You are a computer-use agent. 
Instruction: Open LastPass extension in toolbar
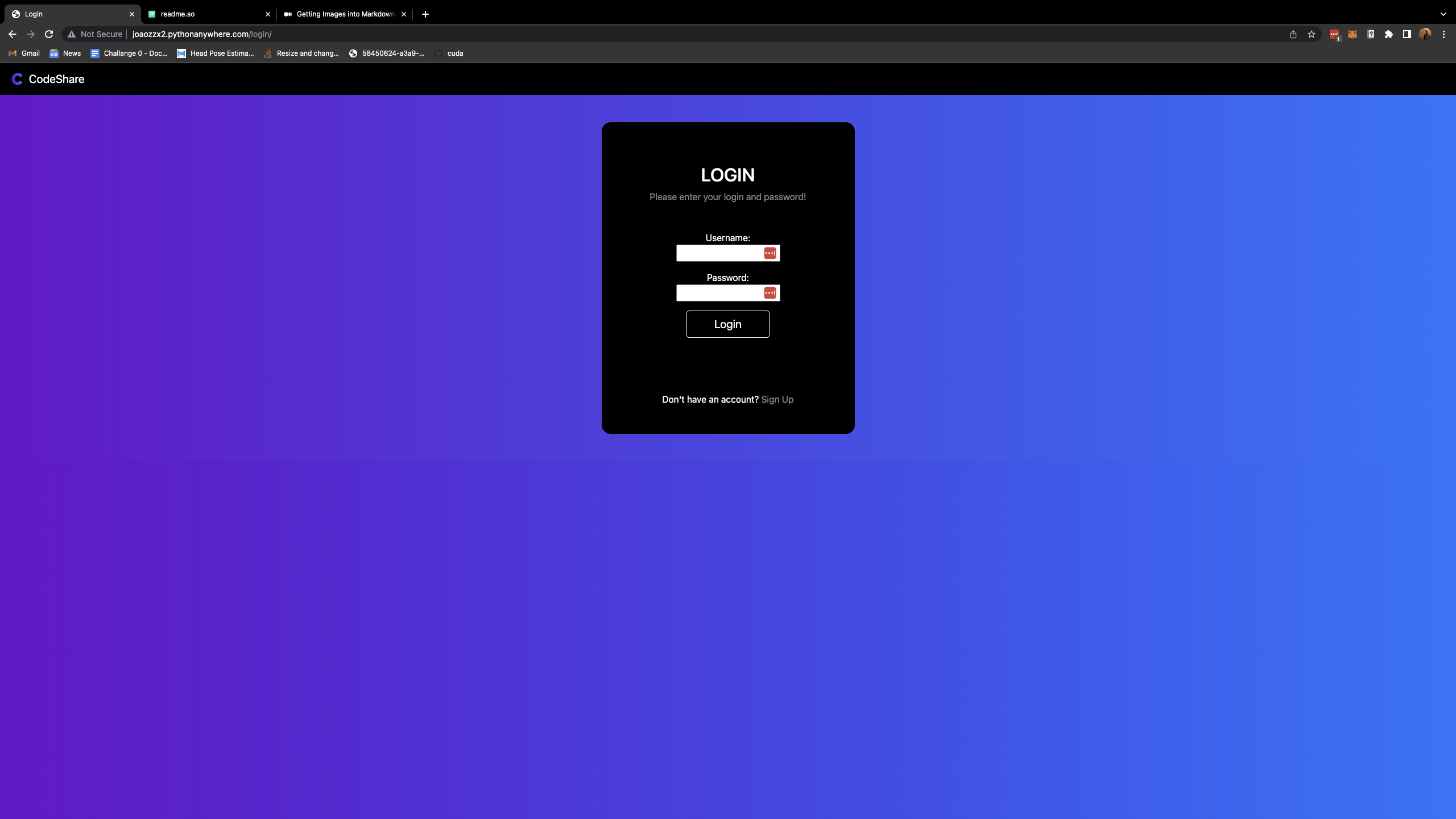tap(1334, 34)
